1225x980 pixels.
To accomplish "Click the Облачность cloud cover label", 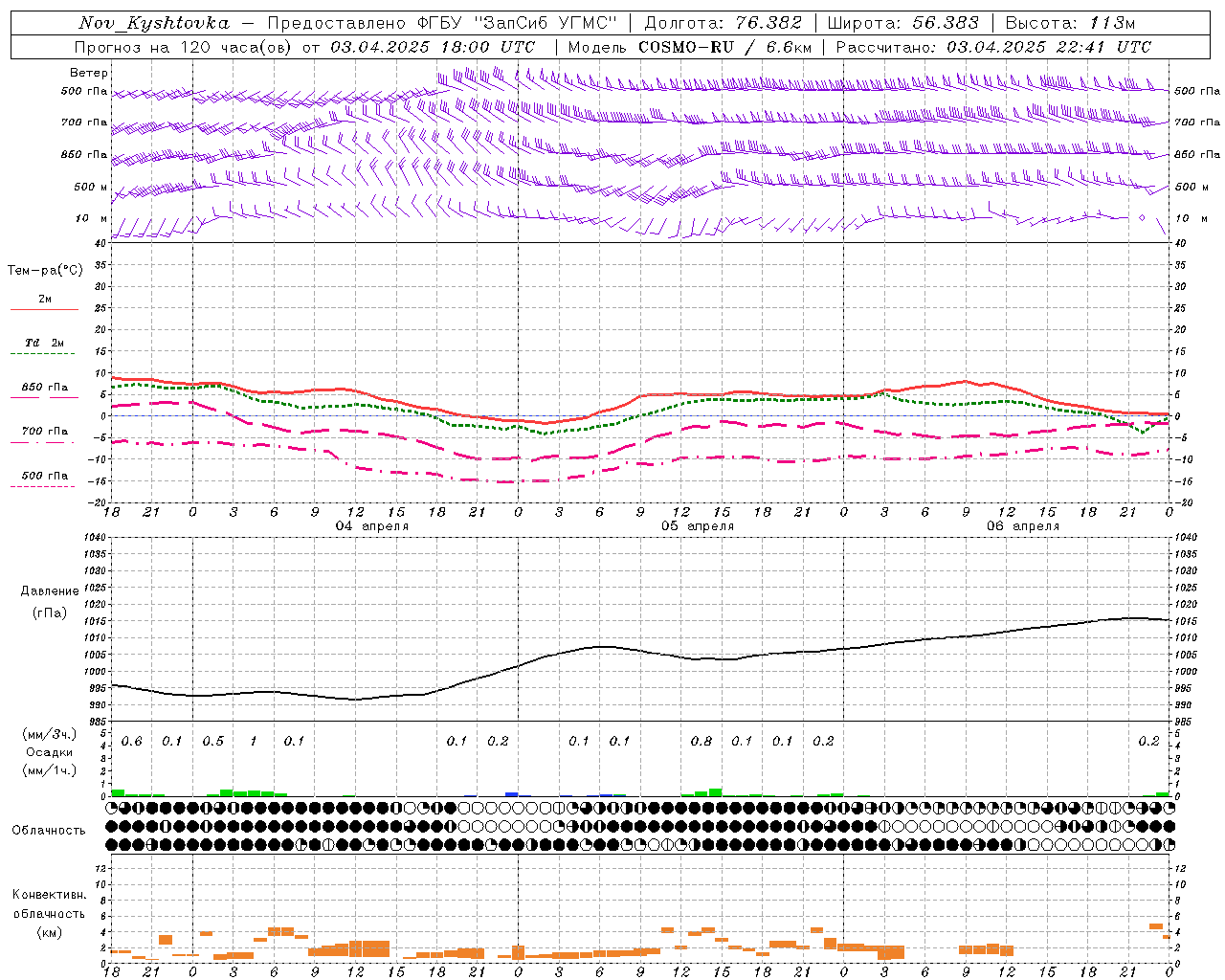I will pyautogui.click(x=49, y=831).
